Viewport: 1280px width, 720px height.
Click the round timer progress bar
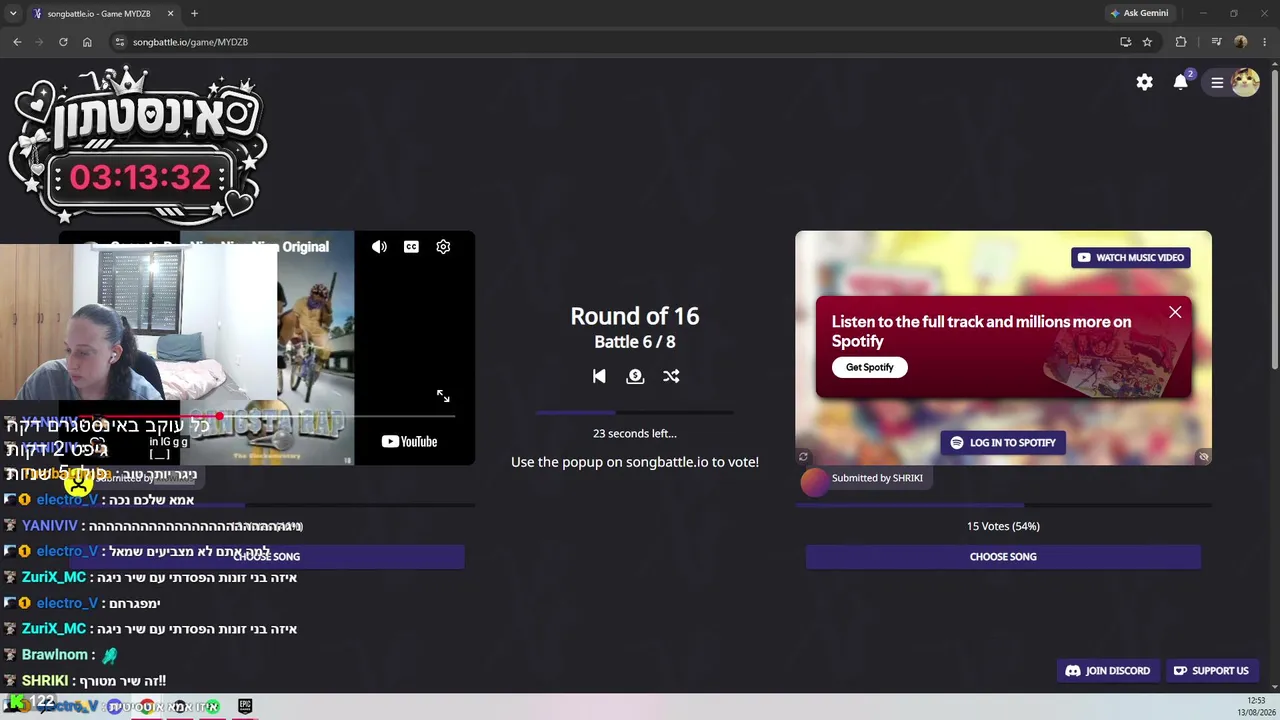635,412
